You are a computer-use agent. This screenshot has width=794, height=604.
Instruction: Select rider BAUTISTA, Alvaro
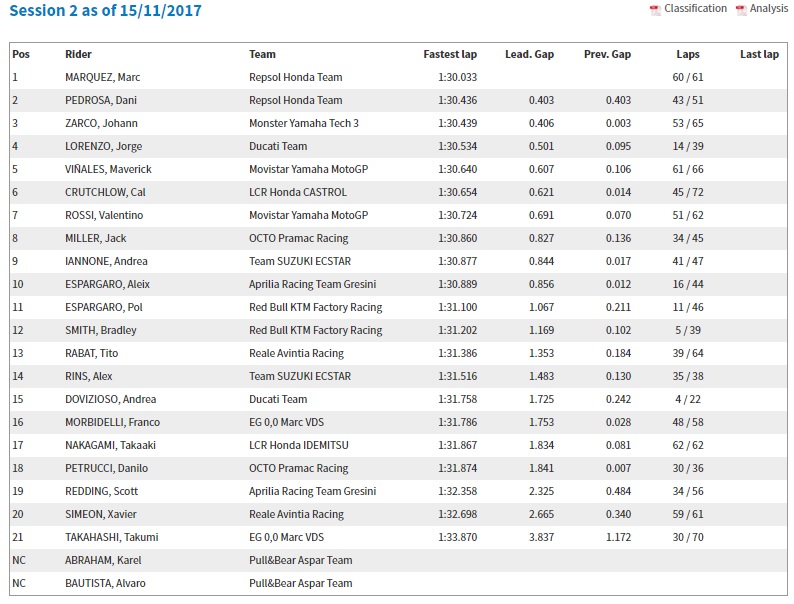coord(105,583)
